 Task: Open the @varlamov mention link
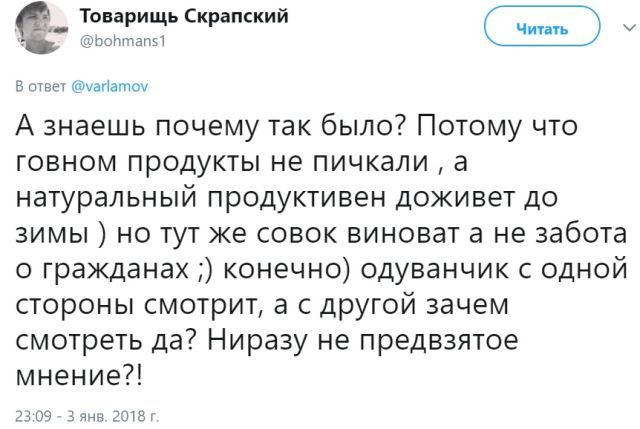109,87
